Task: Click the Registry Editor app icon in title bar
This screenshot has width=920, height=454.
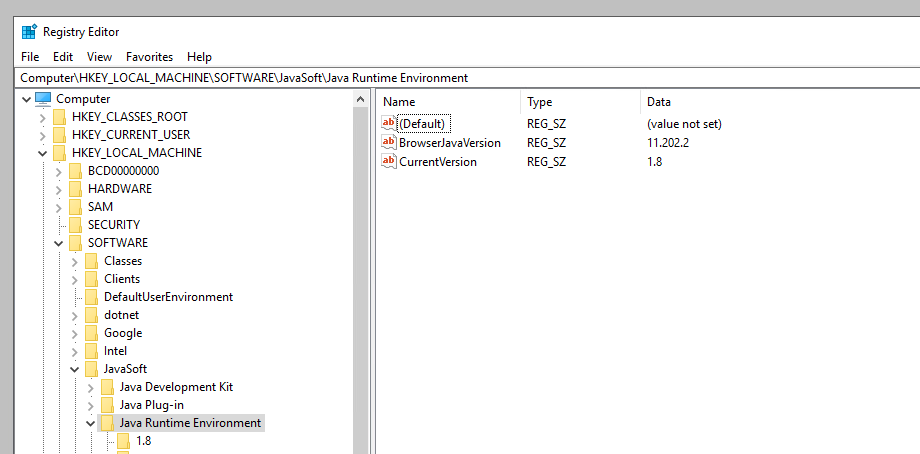Action: [x=29, y=31]
